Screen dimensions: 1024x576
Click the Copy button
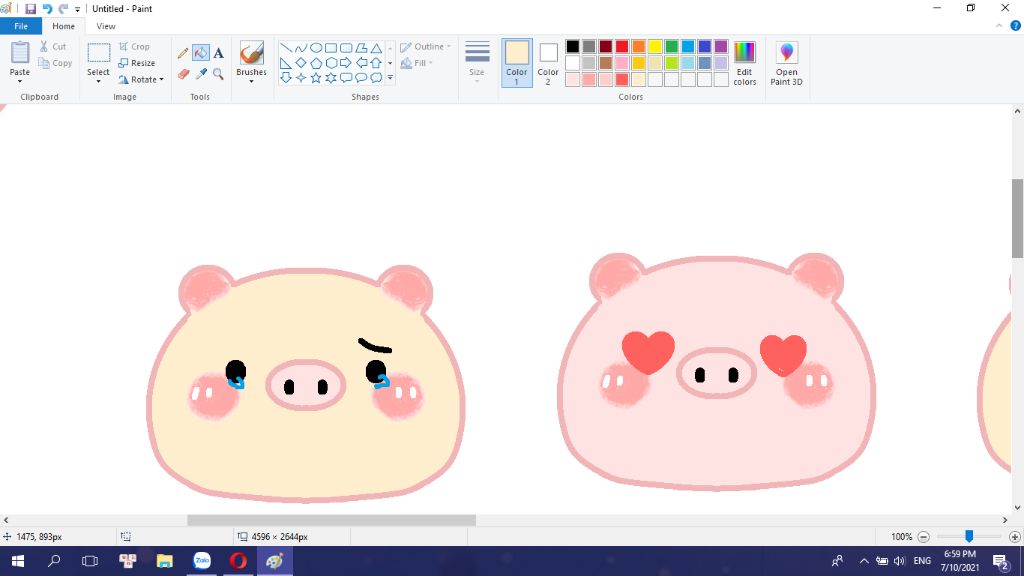pos(55,63)
